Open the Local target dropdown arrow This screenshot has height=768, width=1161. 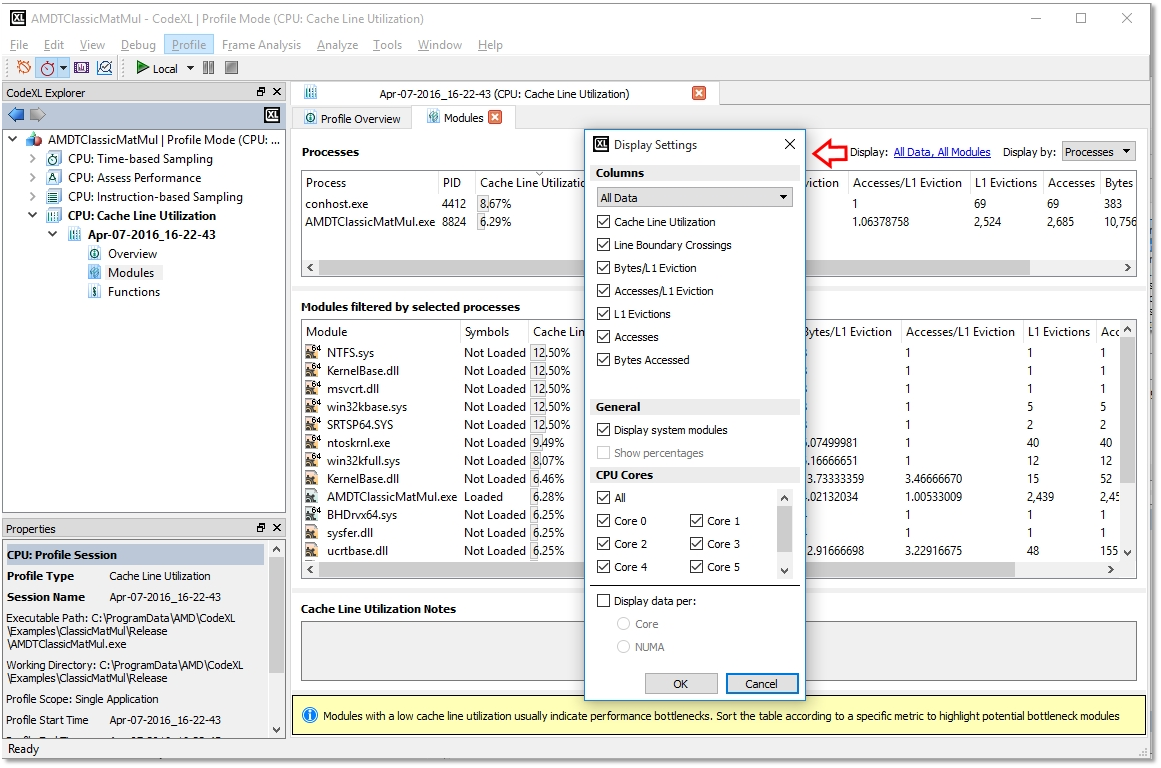click(190, 68)
